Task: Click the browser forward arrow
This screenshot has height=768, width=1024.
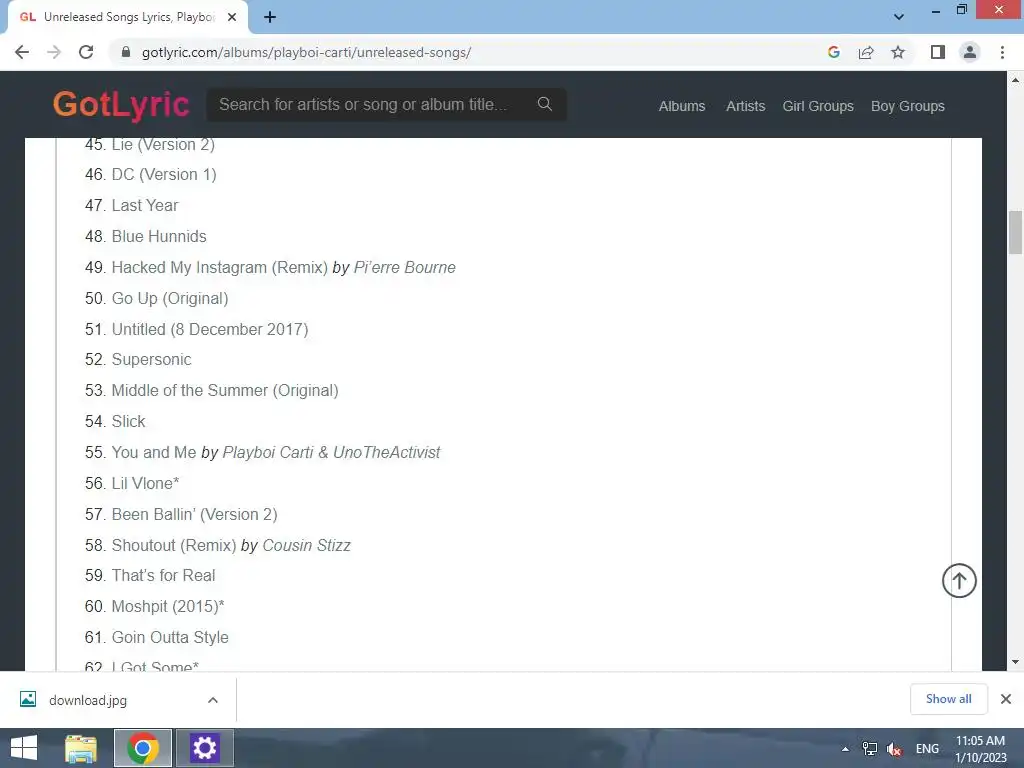Action: click(x=54, y=52)
